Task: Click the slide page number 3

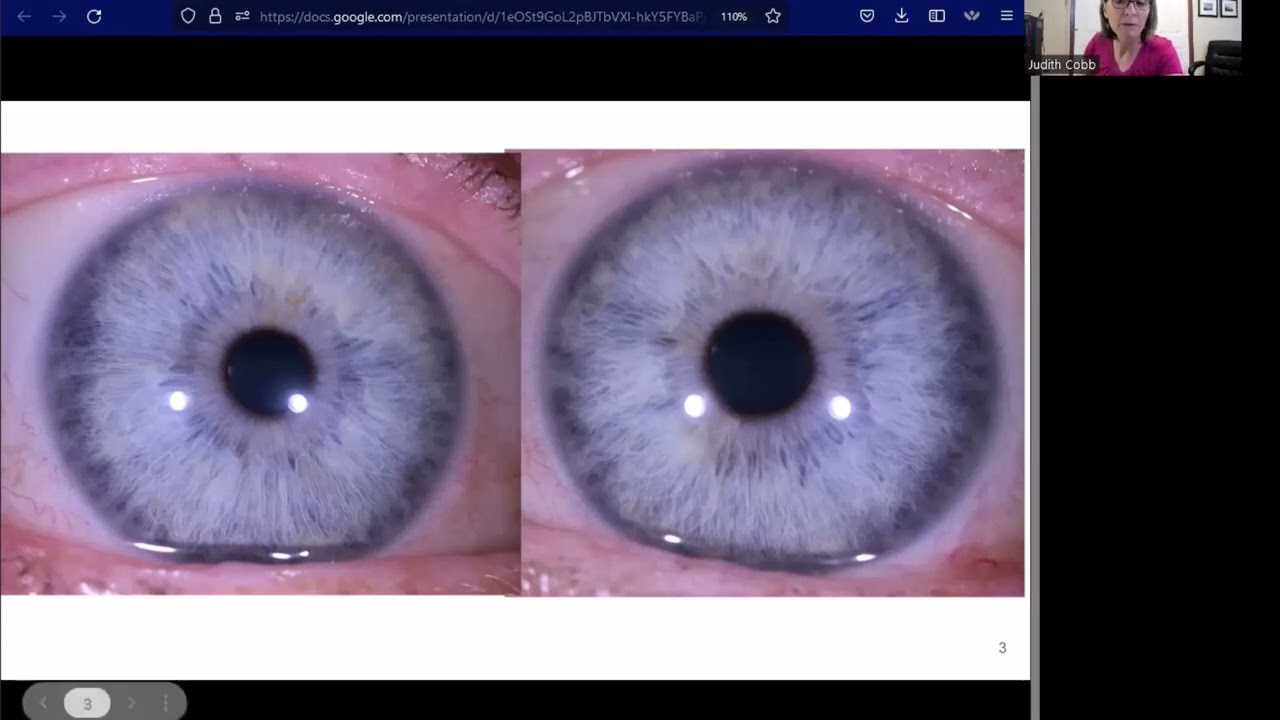Action: coord(1002,648)
